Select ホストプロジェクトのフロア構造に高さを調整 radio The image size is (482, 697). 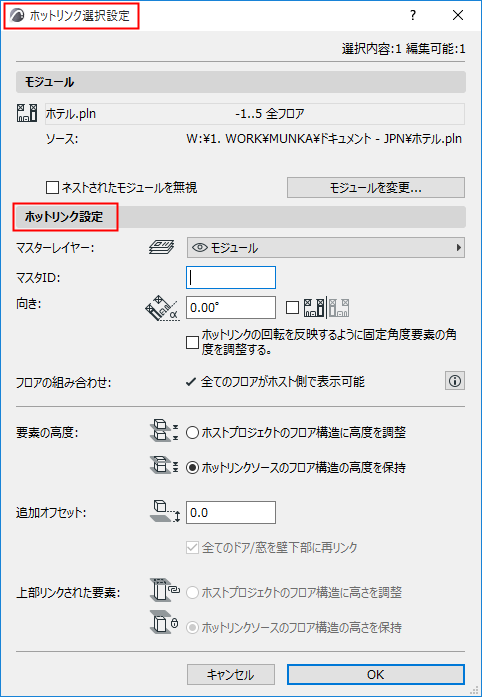(192, 592)
